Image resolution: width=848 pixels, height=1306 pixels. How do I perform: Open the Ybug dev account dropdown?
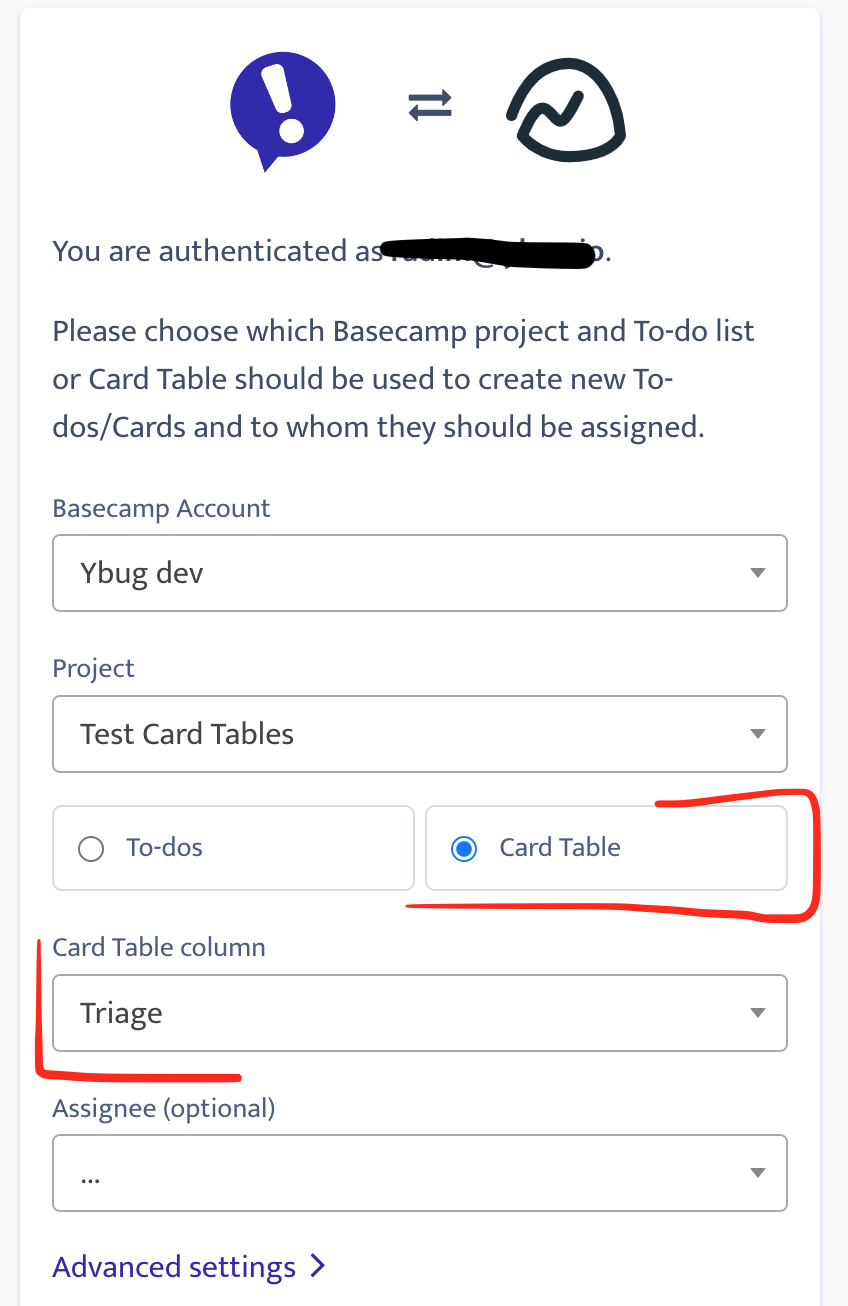(420, 573)
